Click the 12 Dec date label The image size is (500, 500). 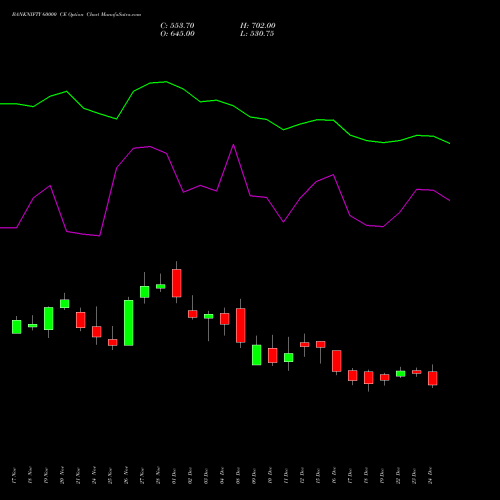click(x=302, y=476)
